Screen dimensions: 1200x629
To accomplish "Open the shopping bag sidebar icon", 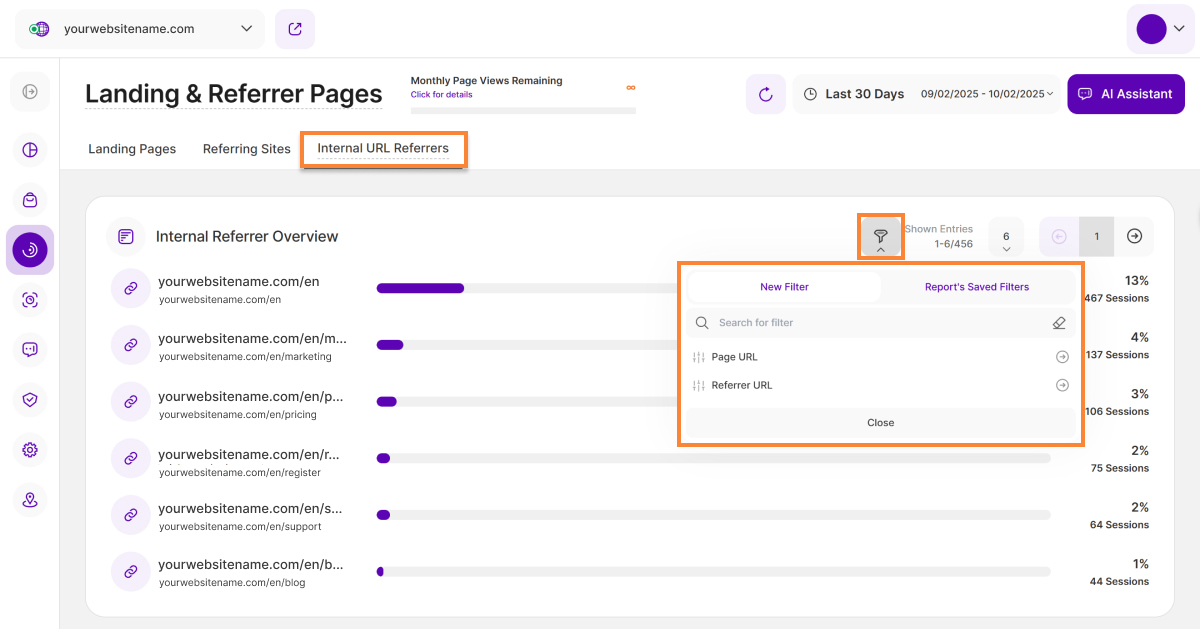I will tap(30, 200).
